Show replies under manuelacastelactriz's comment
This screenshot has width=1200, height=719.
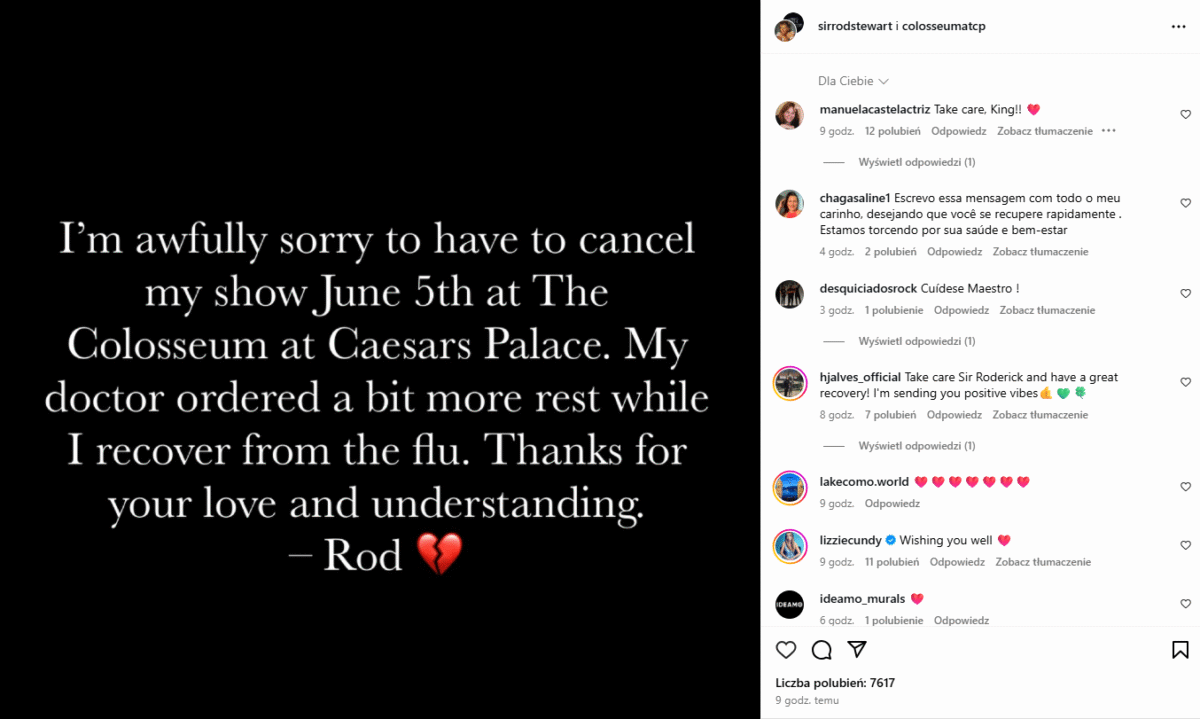[916, 162]
